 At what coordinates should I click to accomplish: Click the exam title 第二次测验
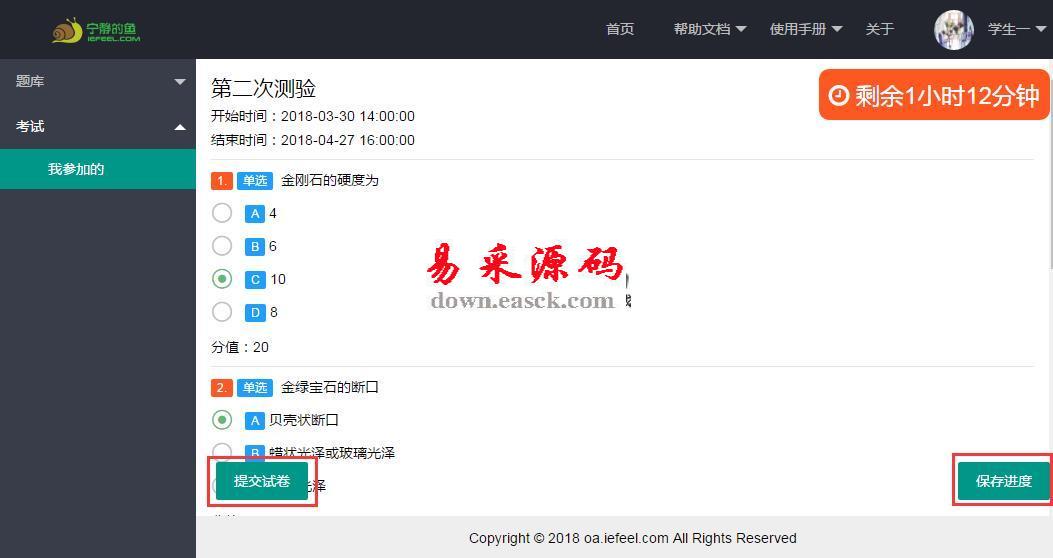[263, 89]
